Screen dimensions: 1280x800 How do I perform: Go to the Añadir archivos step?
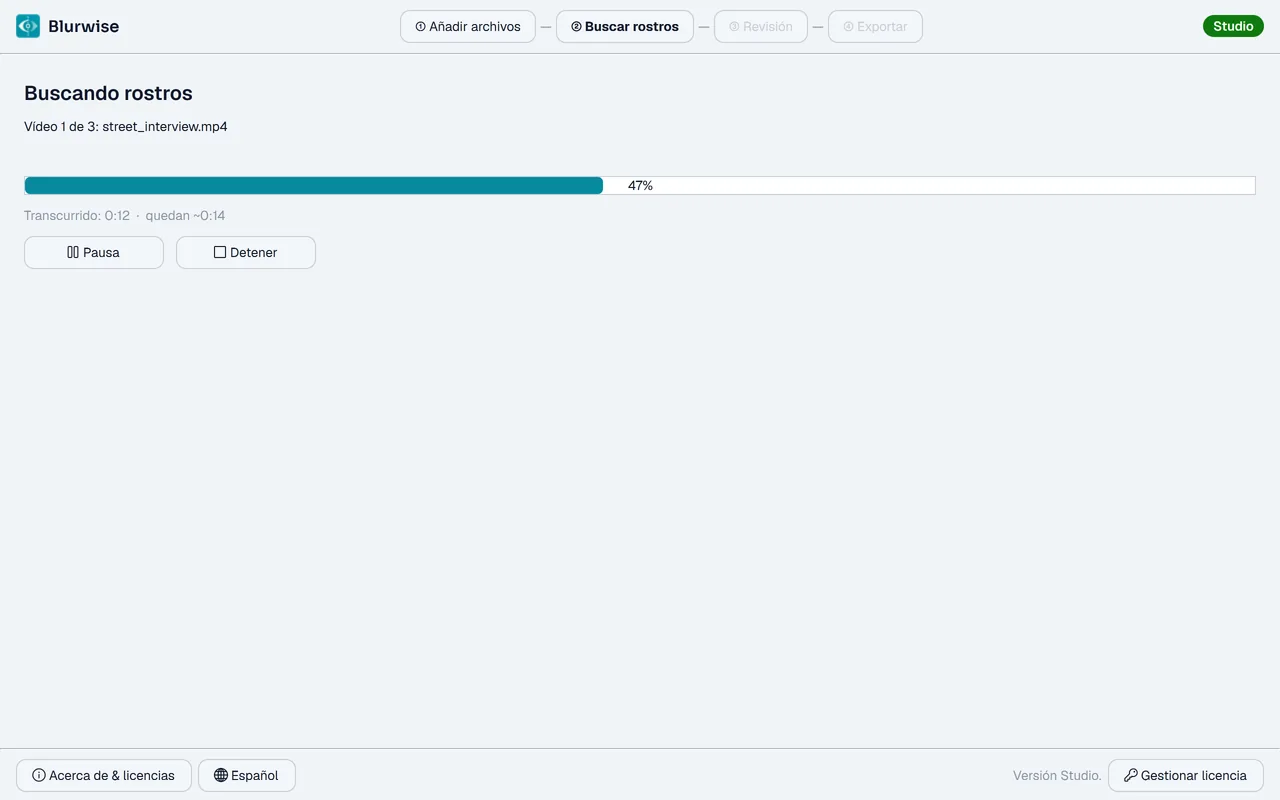tap(468, 27)
